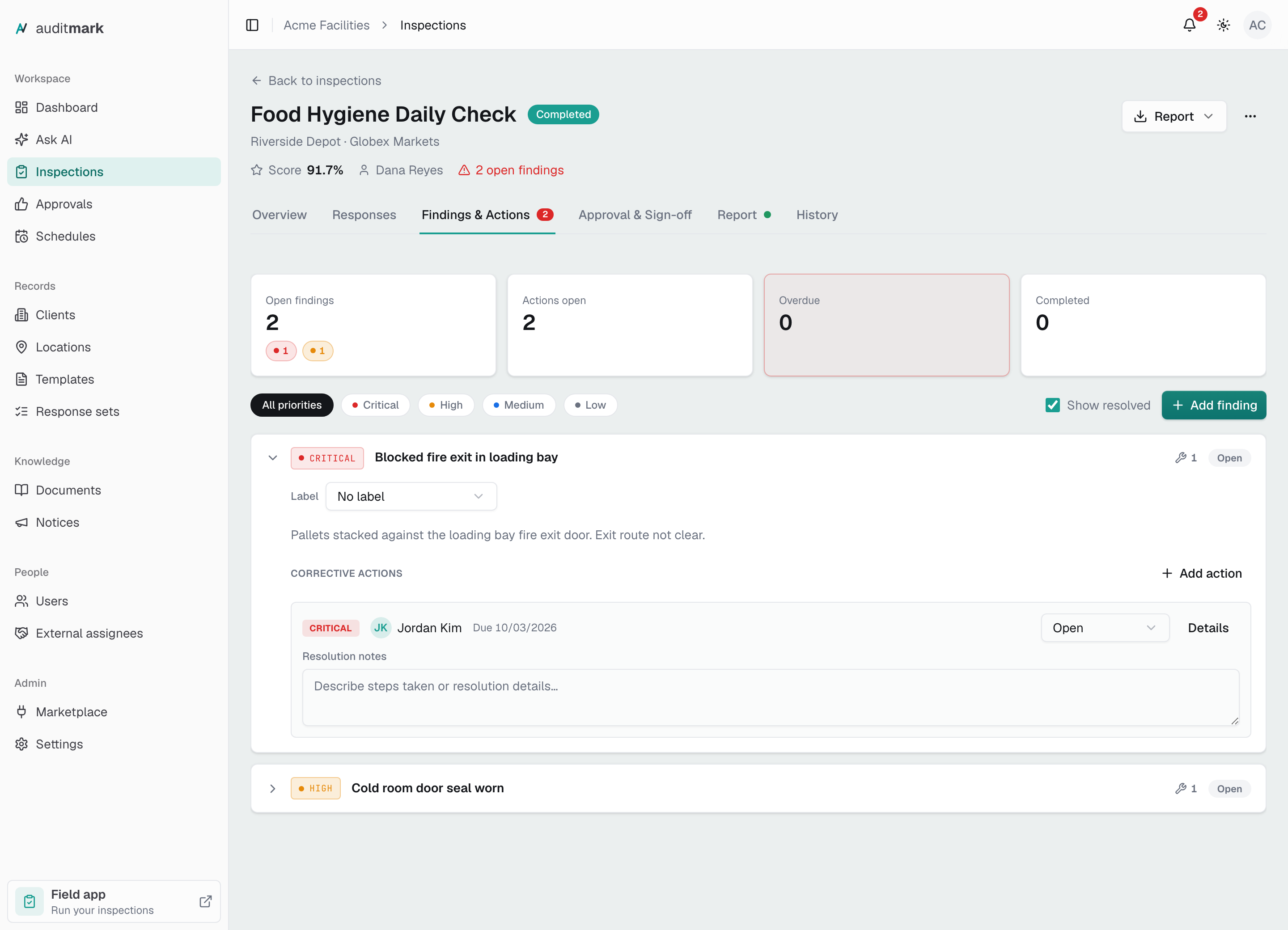Select All priorities filter chip
The image size is (1288, 930).
coord(292,405)
